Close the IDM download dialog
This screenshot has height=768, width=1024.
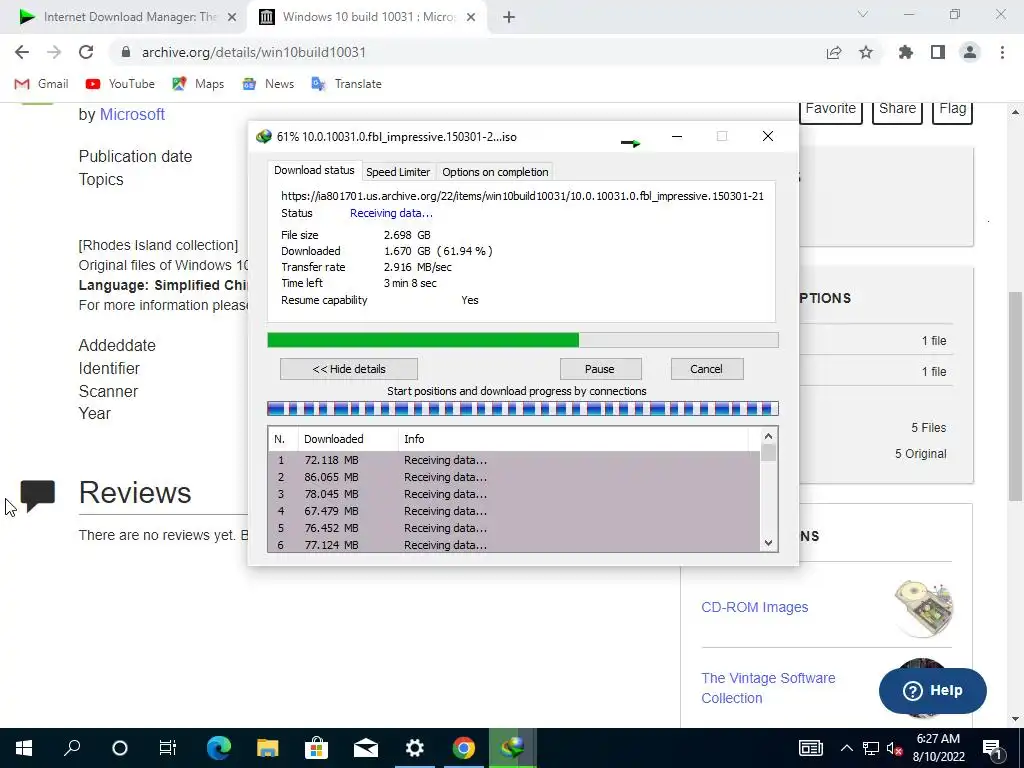tap(768, 136)
